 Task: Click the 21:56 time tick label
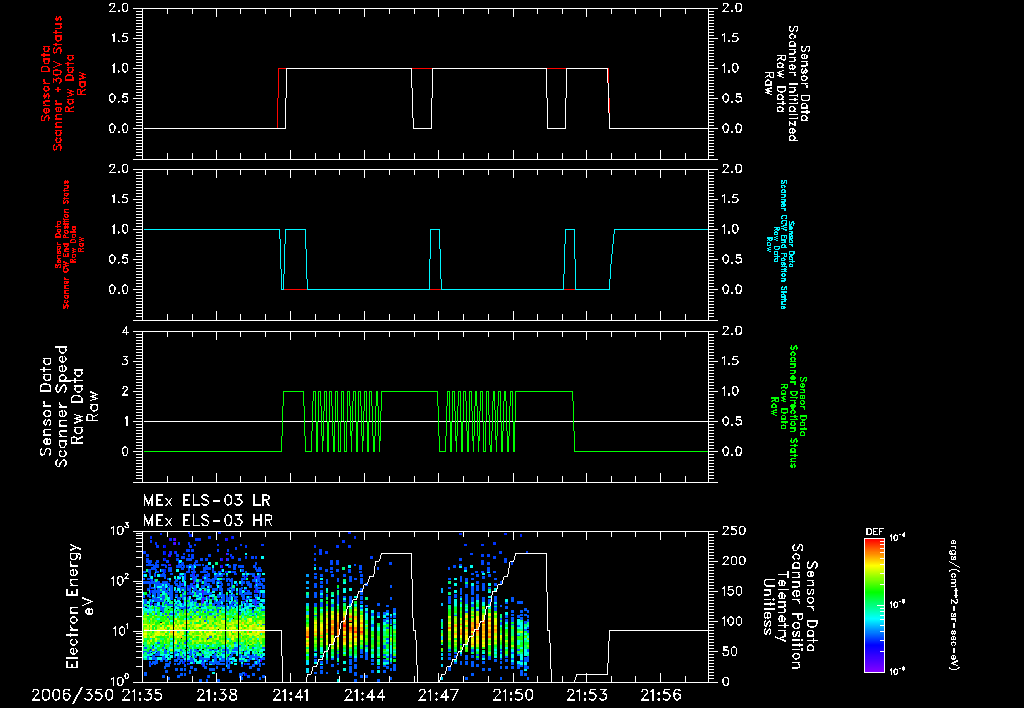pyautogui.click(x=660, y=695)
